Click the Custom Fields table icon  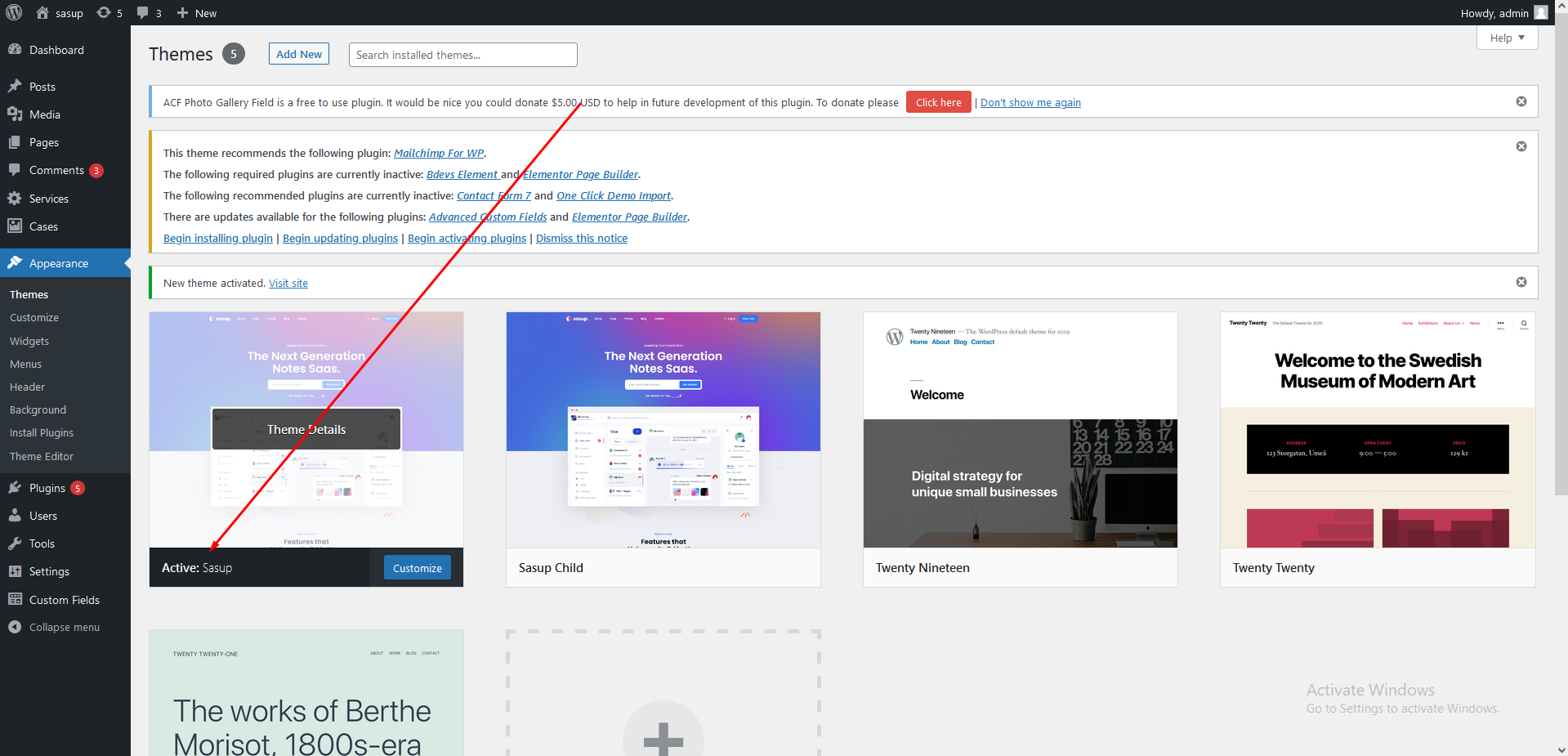pyautogui.click(x=15, y=599)
